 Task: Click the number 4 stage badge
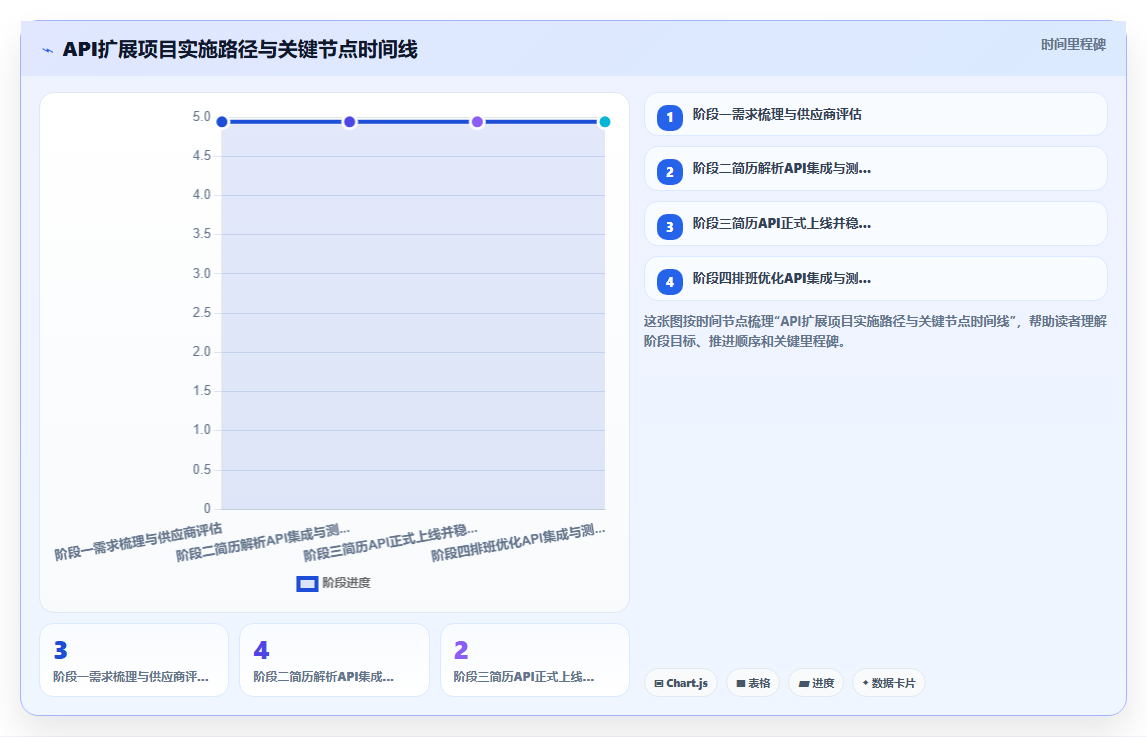tap(669, 282)
